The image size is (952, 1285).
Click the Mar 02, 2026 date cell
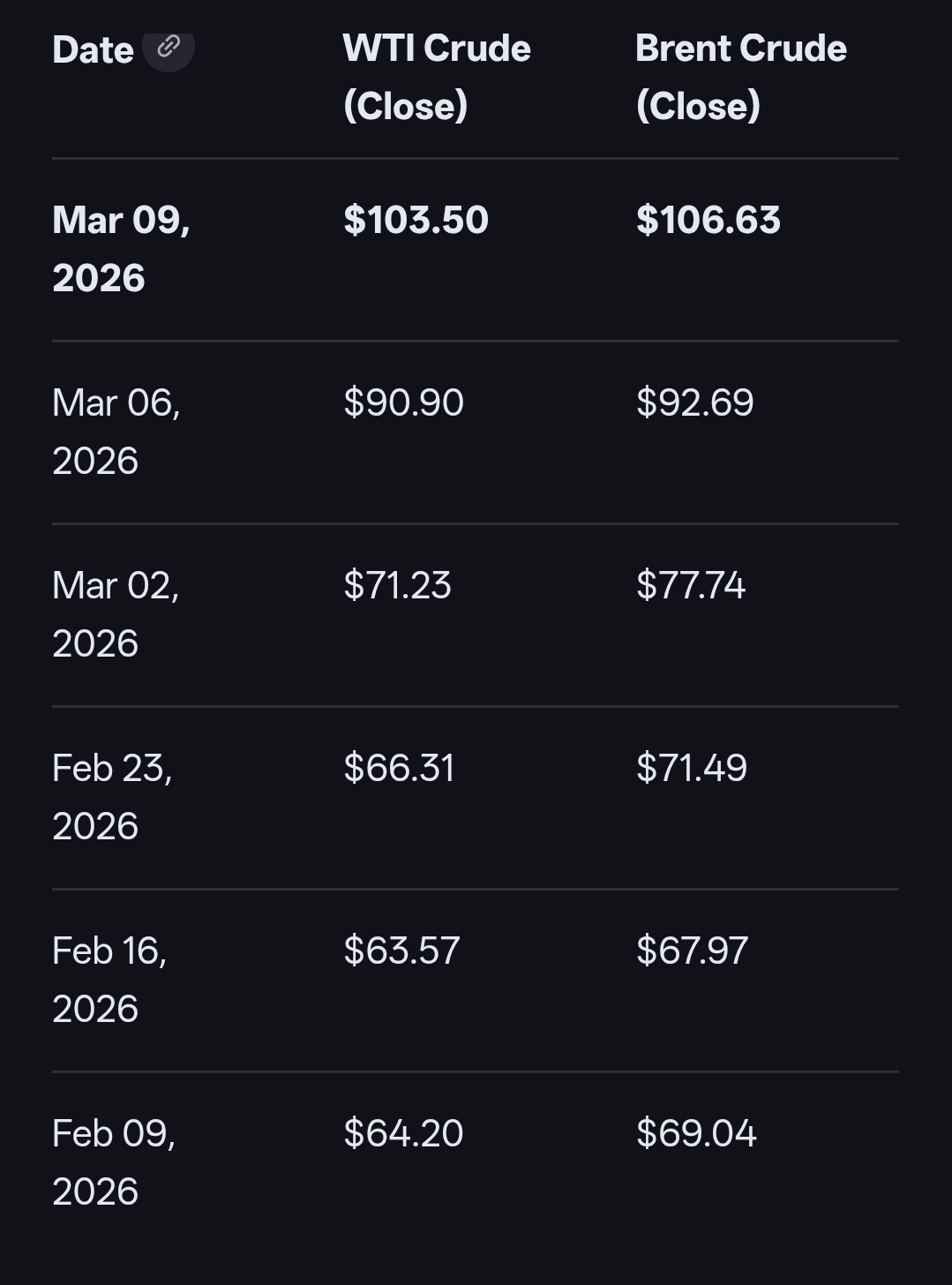[116, 614]
